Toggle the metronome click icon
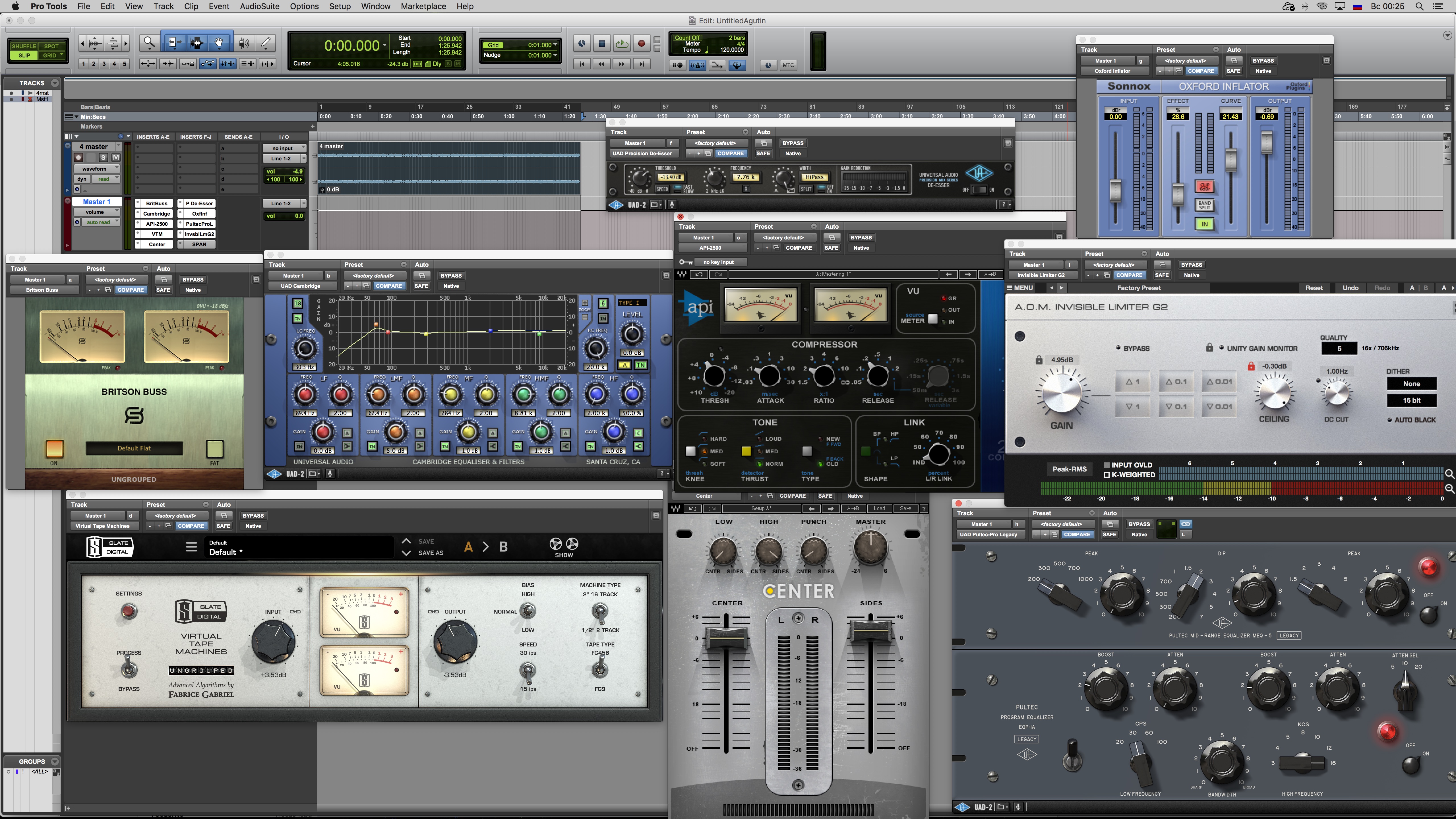The image size is (1456, 819). tap(697, 66)
